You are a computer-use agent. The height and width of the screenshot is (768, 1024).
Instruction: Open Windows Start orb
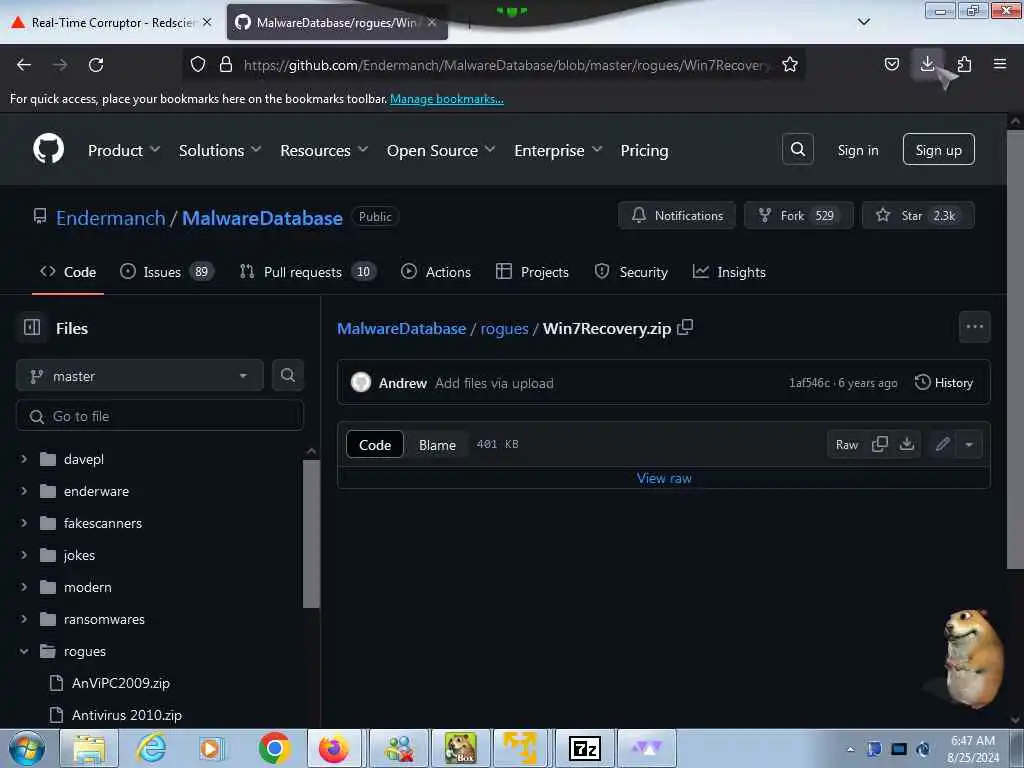click(x=26, y=748)
